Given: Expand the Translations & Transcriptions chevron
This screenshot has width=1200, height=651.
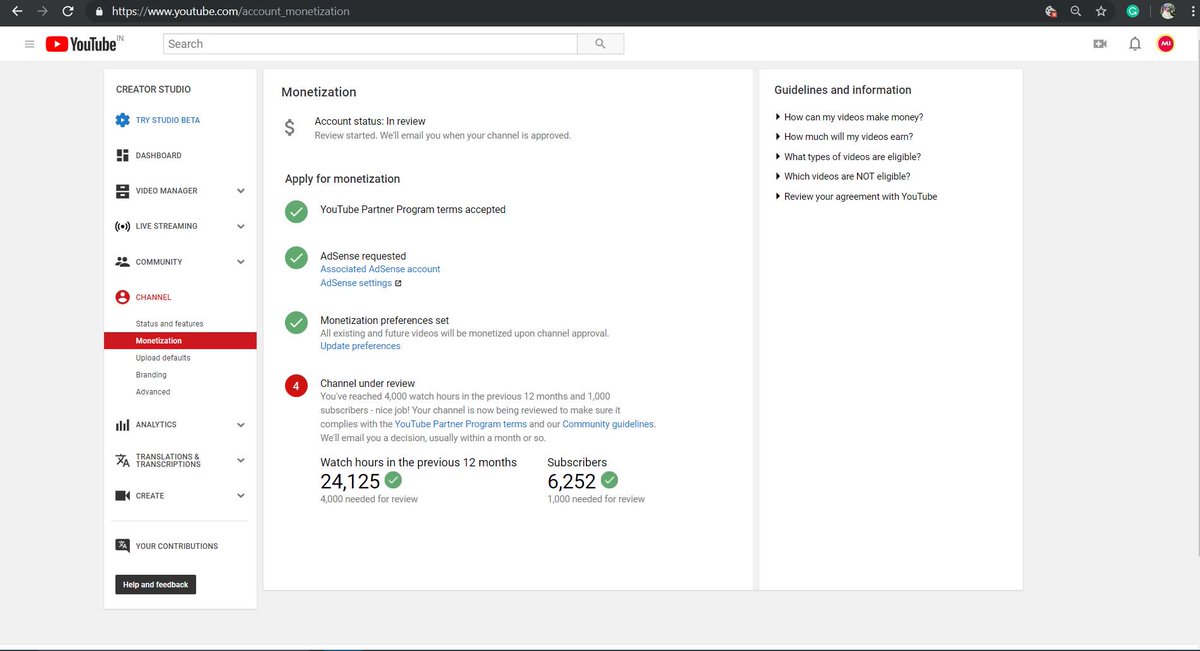Looking at the screenshot, I should (x=241, y=460).
